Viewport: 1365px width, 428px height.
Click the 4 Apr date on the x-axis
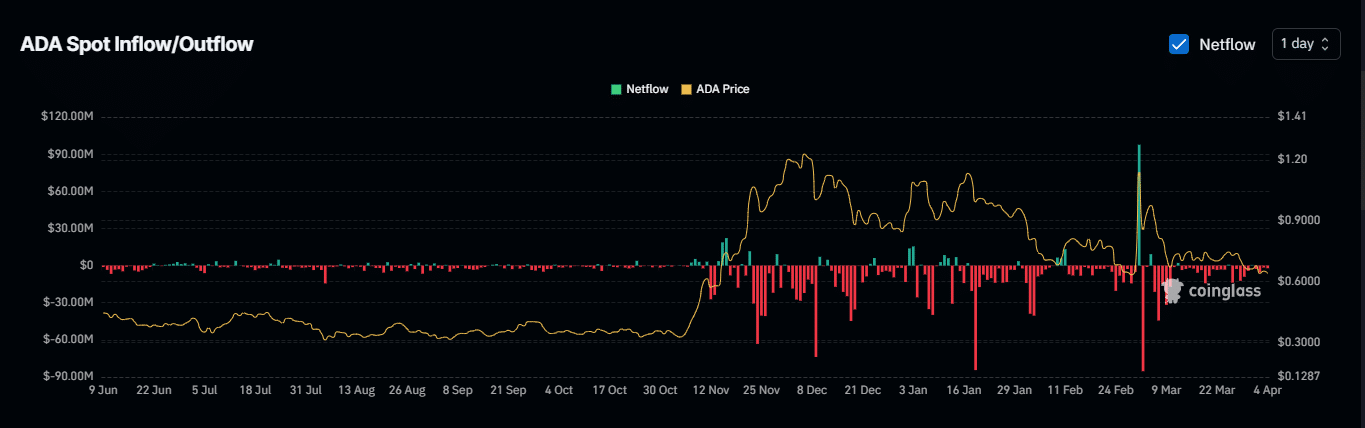[1267, 390]
